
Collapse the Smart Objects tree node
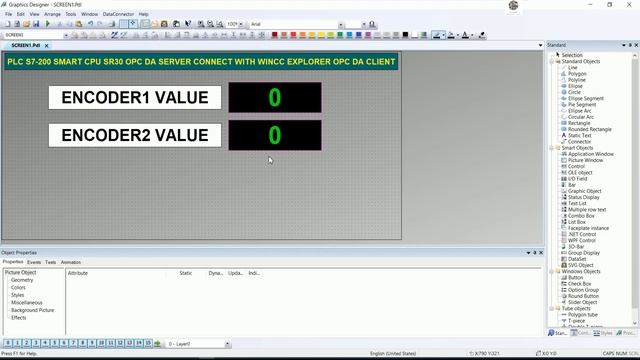pos(552,148)
